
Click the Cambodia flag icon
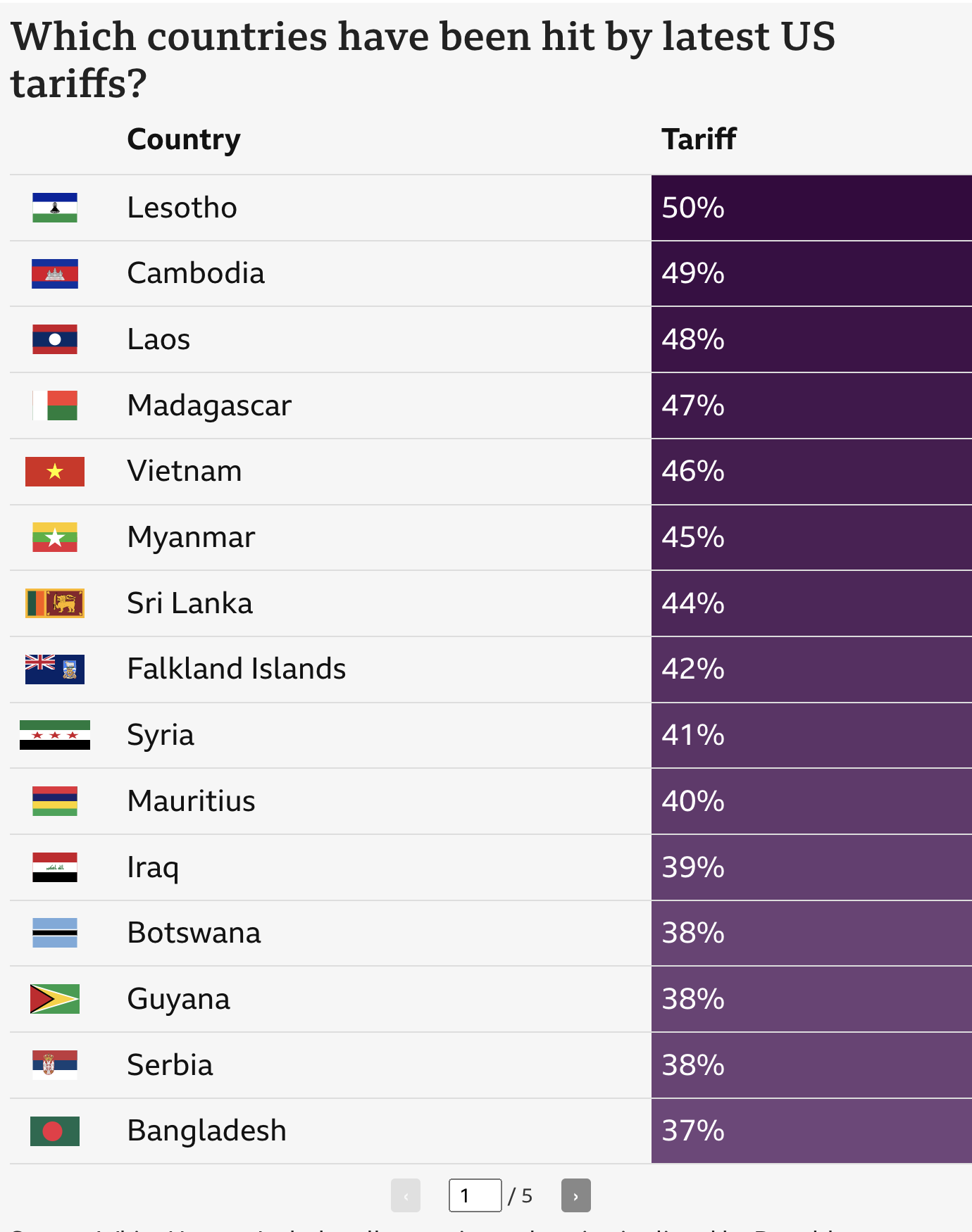(x=55, y=274)
